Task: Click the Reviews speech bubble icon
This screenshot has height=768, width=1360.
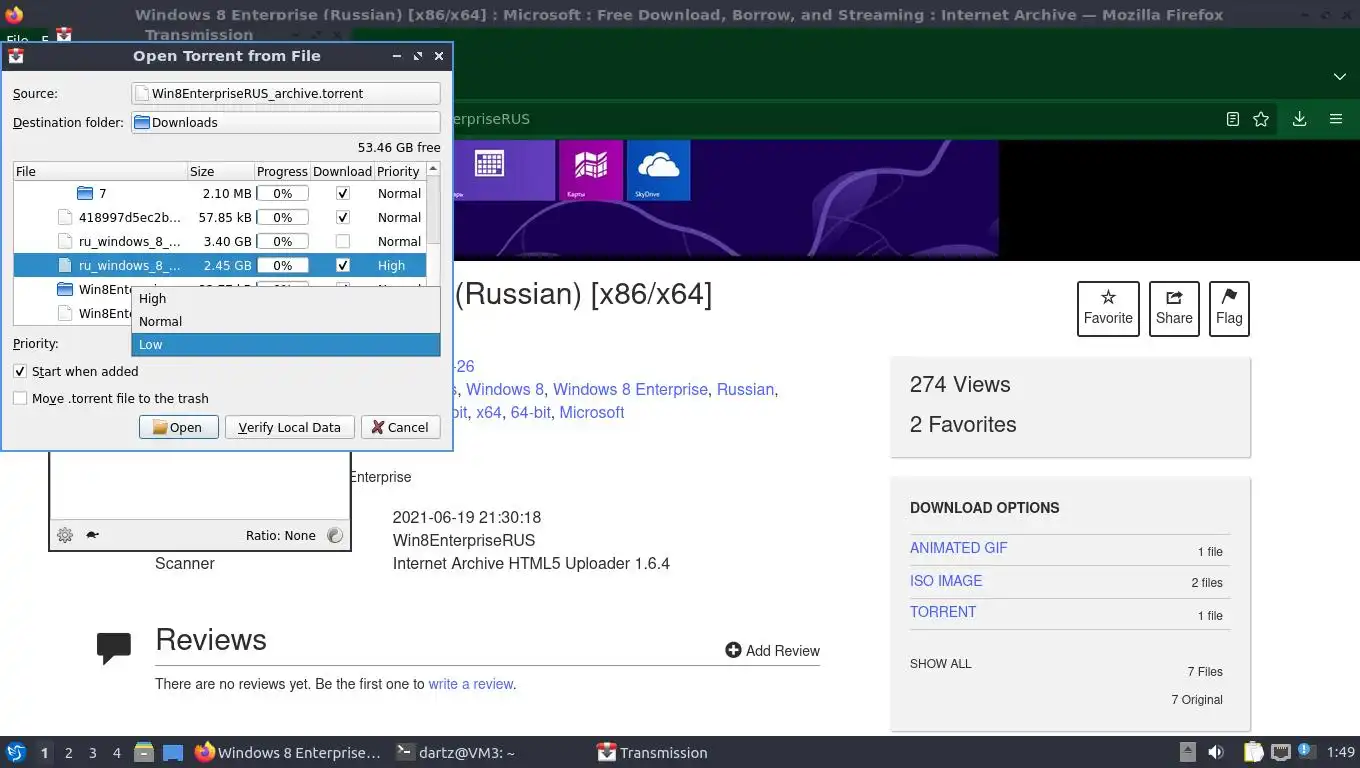Action: tap(114, 648)
